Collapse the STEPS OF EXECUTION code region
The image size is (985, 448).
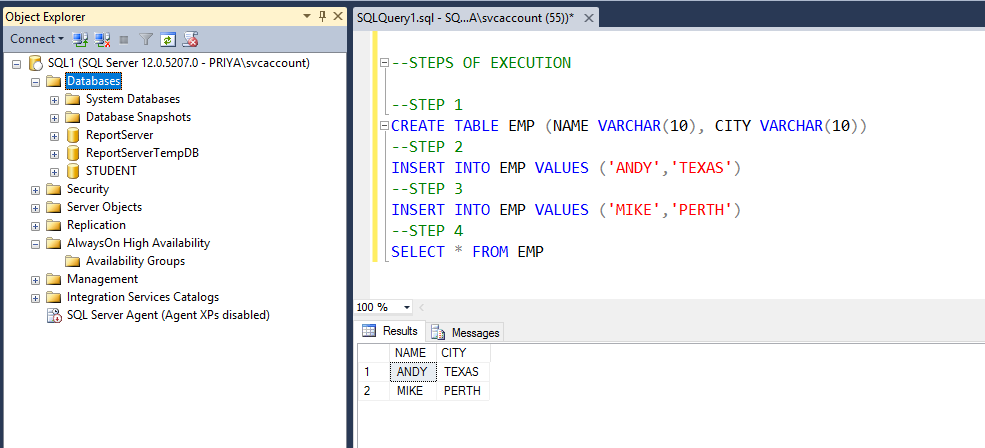pyautogui.click(x=385, y=63)
